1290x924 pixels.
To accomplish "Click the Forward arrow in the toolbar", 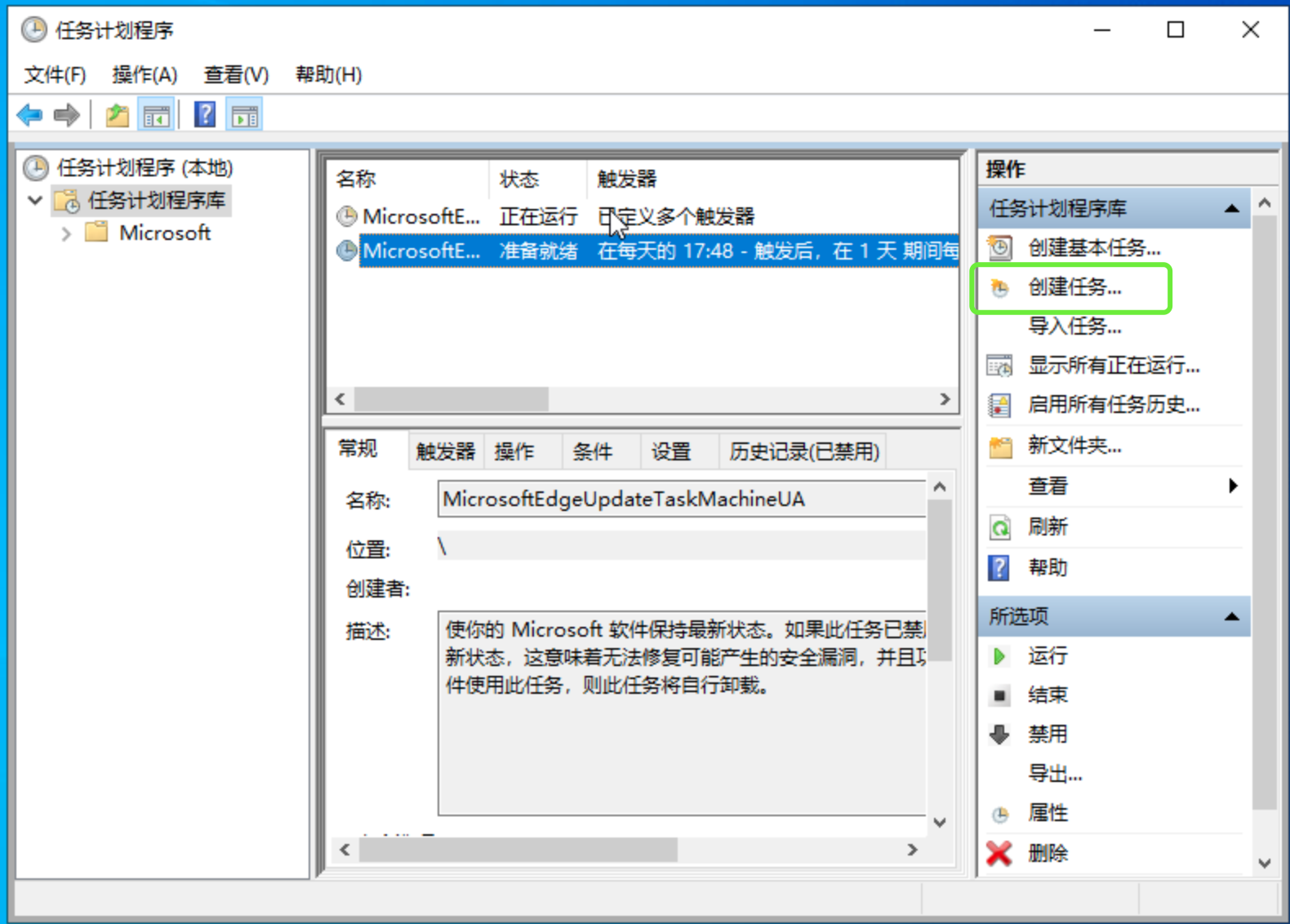I will (67, 115).
